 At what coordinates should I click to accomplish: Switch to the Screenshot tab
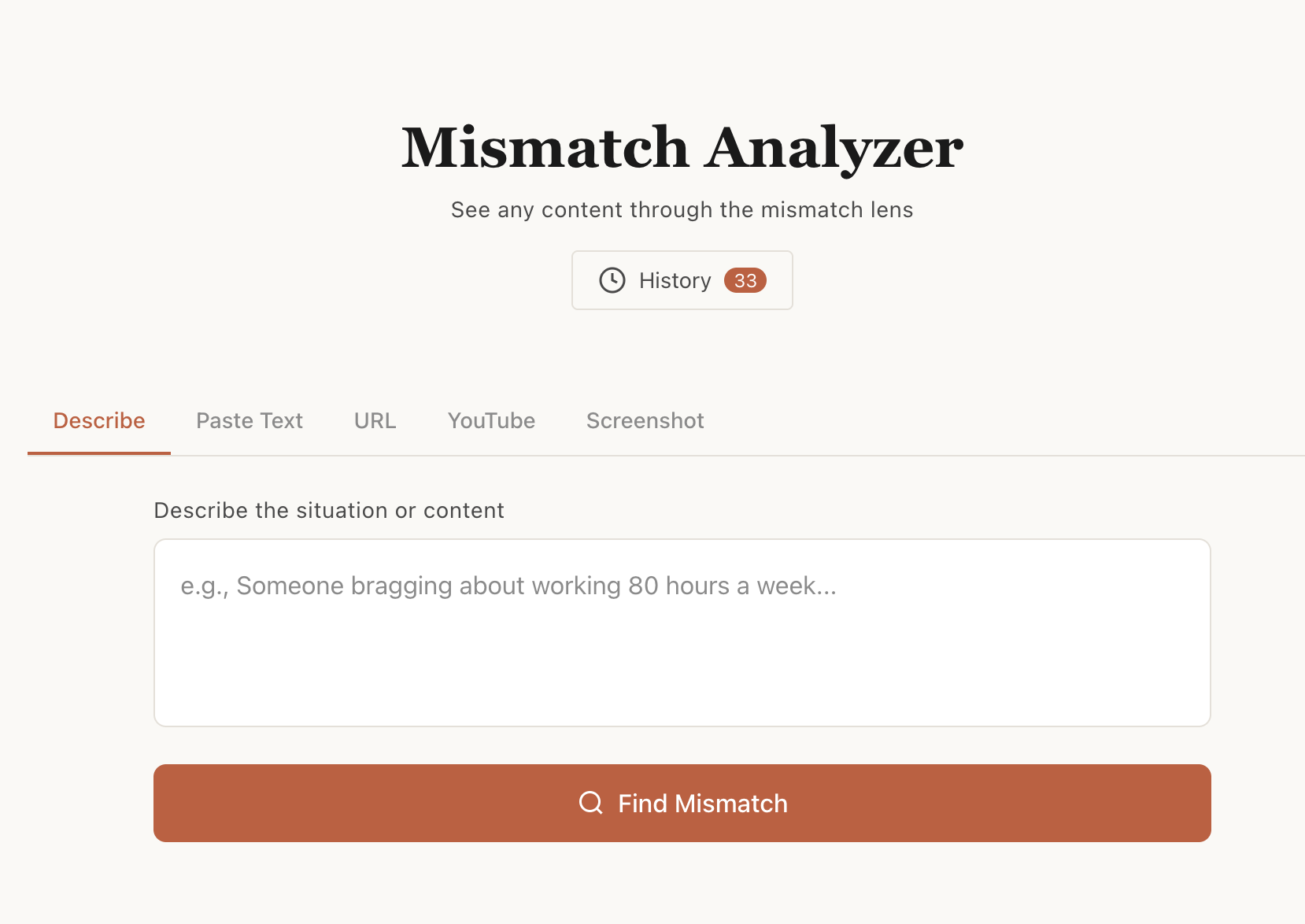coord(645,421)
